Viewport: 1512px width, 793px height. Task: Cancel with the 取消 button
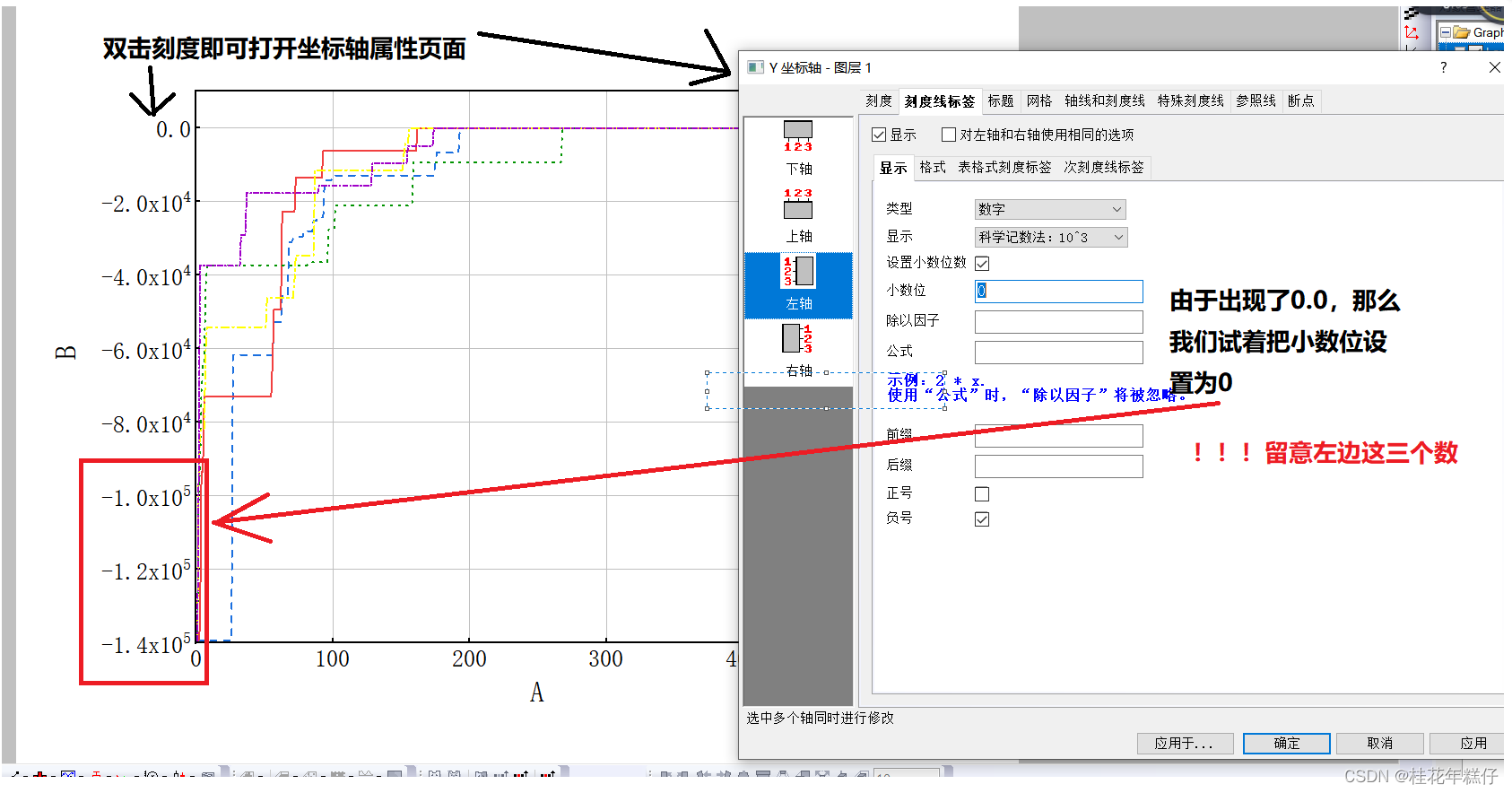[1379, 744]
